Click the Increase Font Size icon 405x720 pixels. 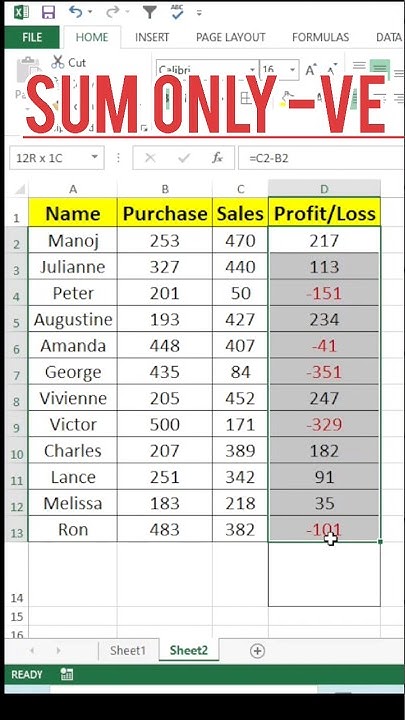pyautogui.click(x=311, y=70)
